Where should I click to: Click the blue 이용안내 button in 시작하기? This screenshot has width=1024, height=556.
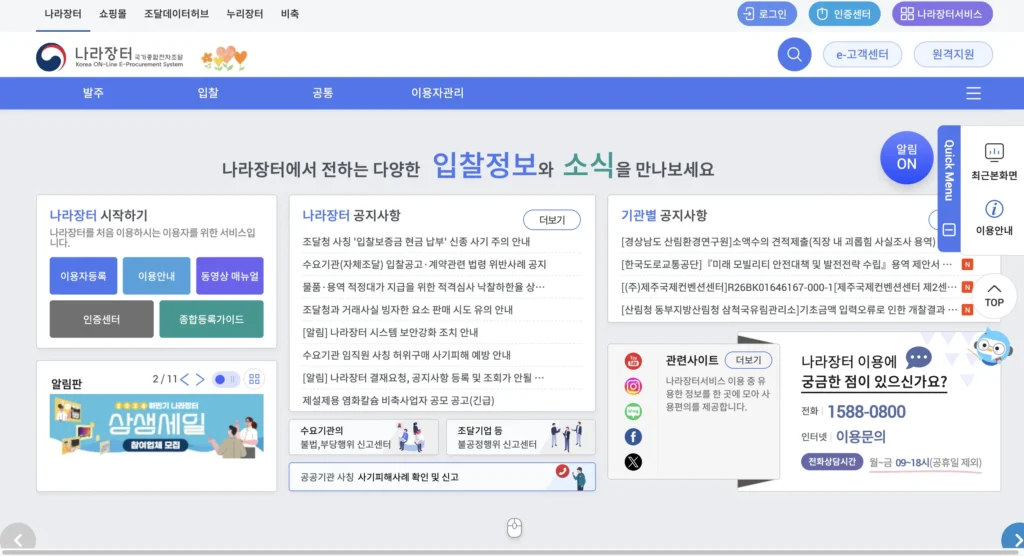(157, 276)
